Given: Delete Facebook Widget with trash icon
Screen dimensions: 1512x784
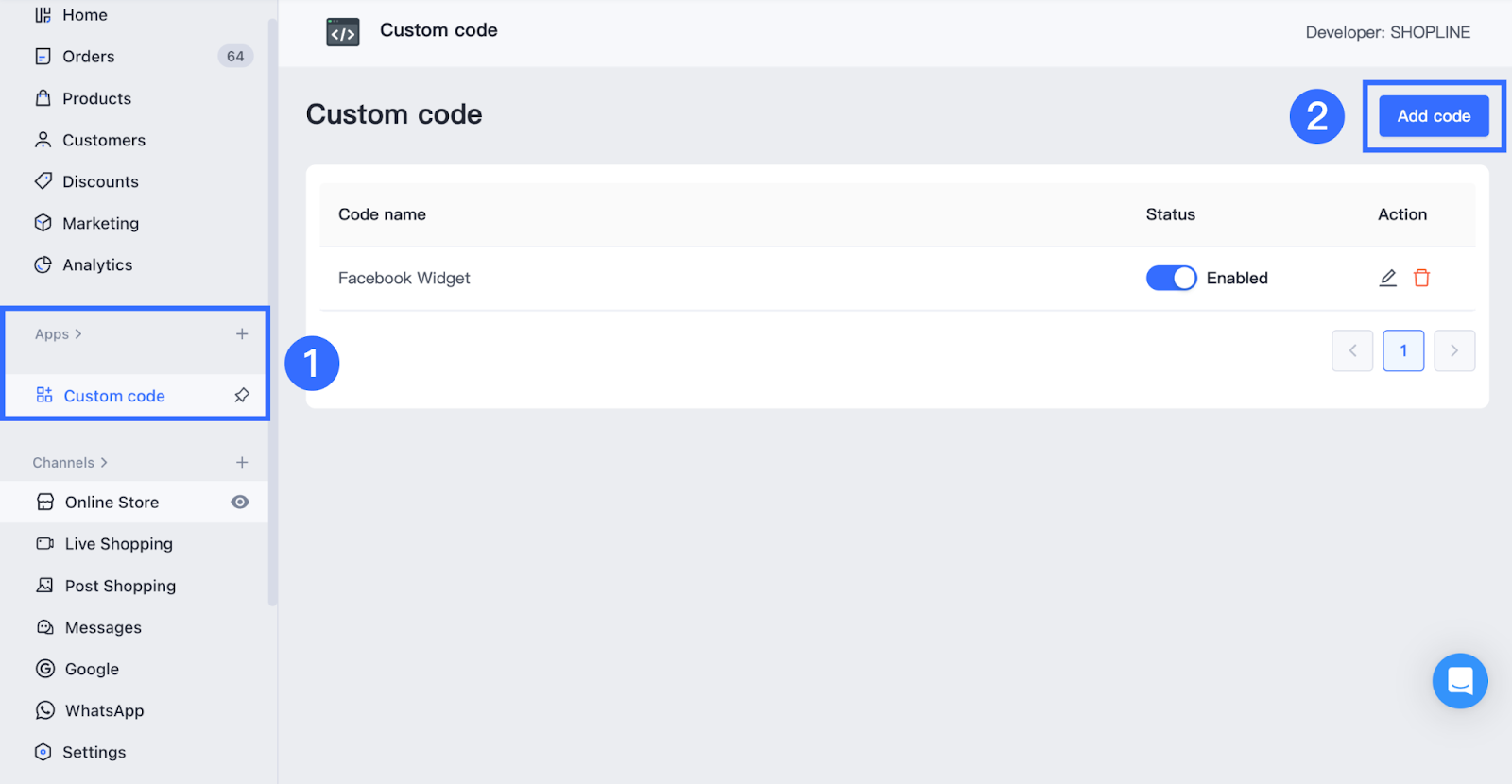Looking at the screenshot, I should tap(1421, 278).
